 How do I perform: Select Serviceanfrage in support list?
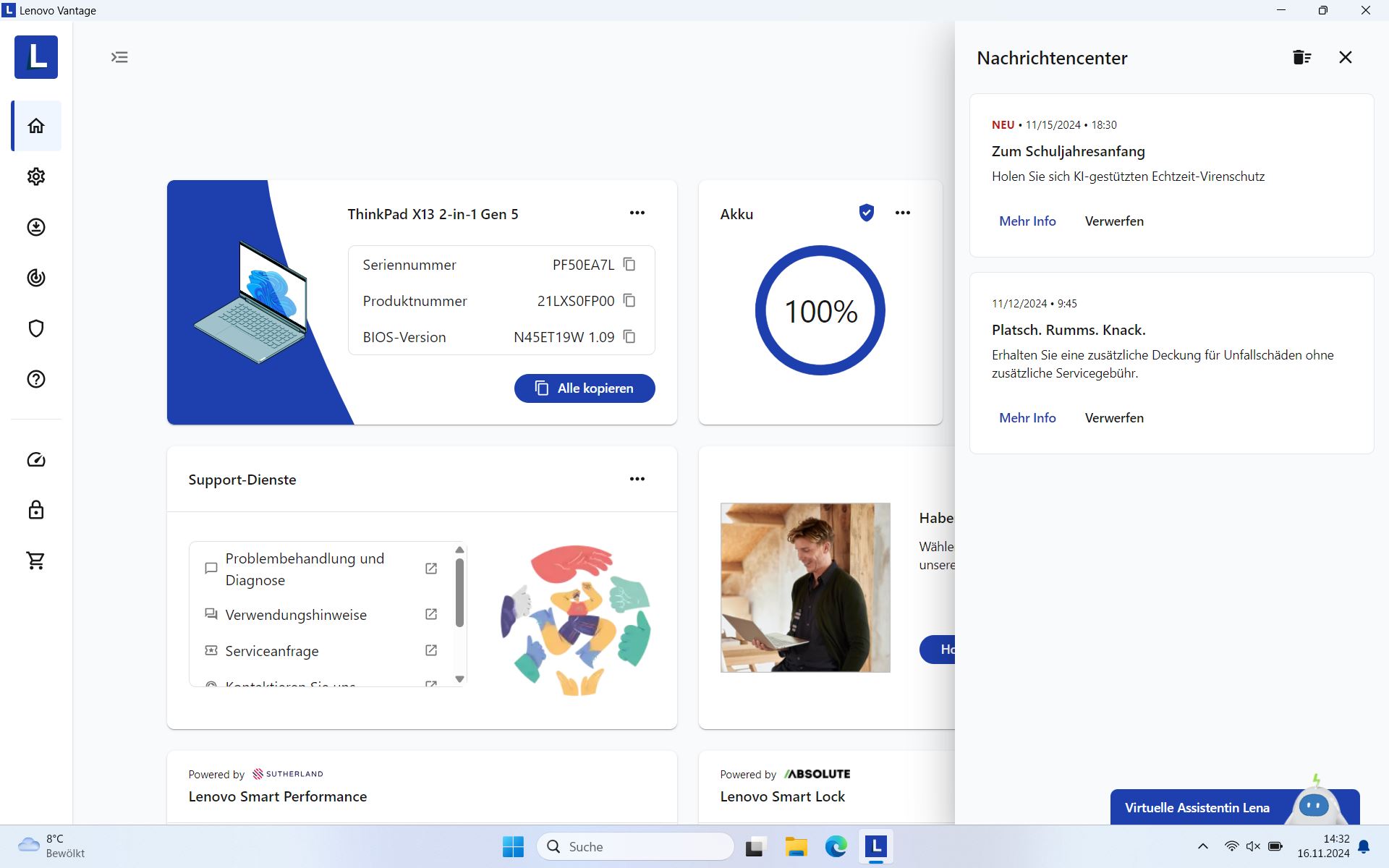tap(272, 651)
